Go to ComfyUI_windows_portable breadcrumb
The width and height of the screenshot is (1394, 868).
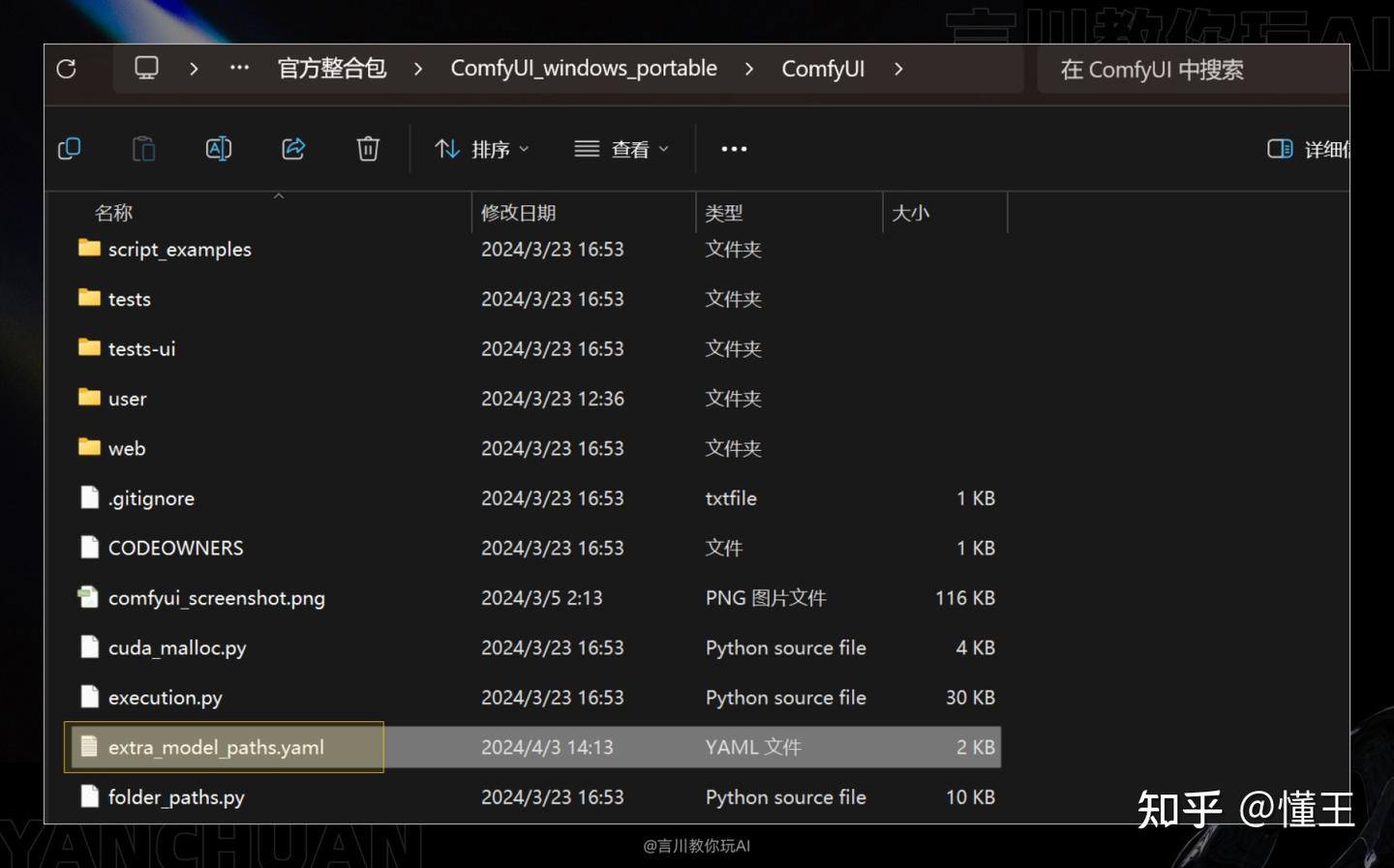click(584, 69)
